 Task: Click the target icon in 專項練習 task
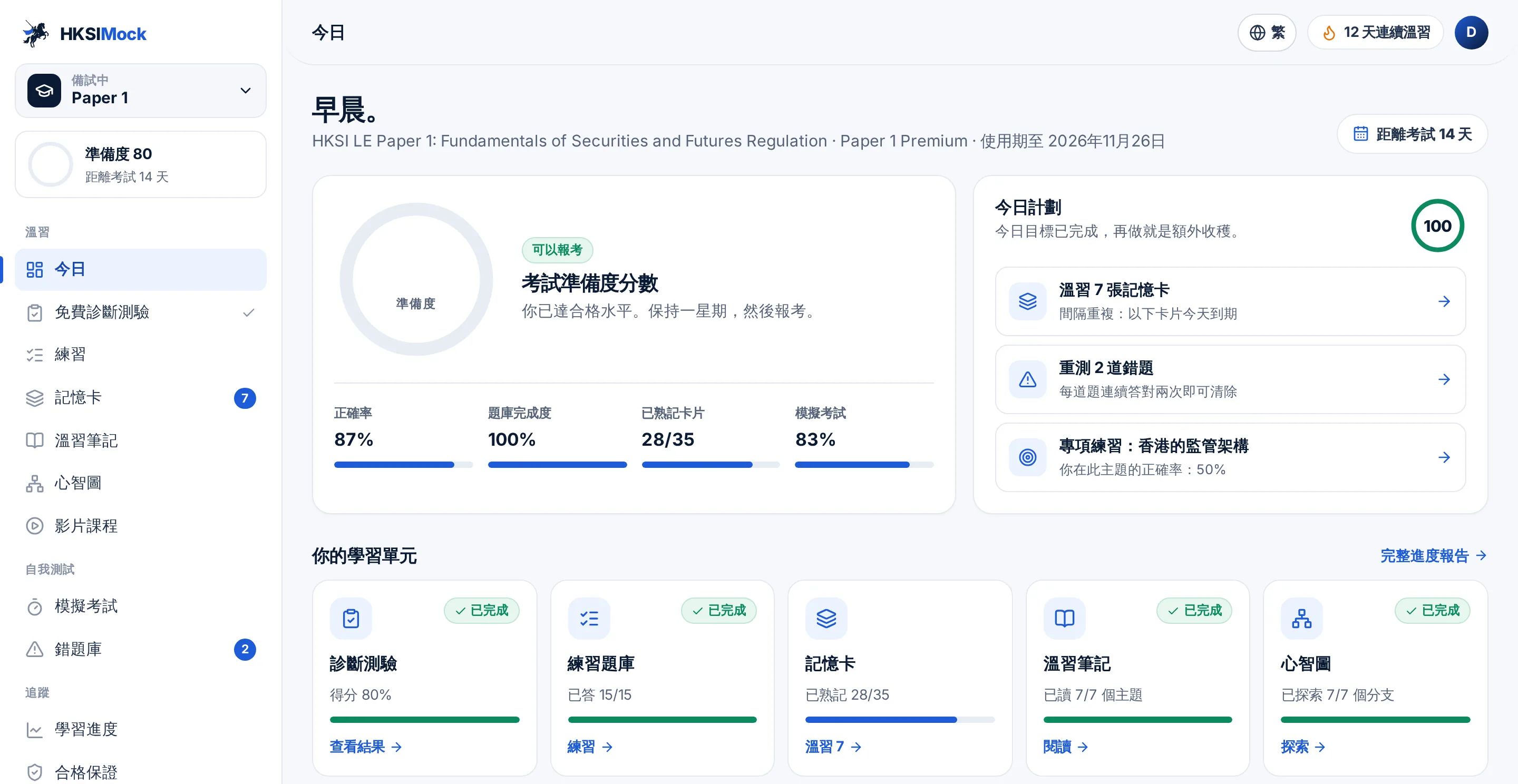pyautogui.click(x=1028, y=458)
